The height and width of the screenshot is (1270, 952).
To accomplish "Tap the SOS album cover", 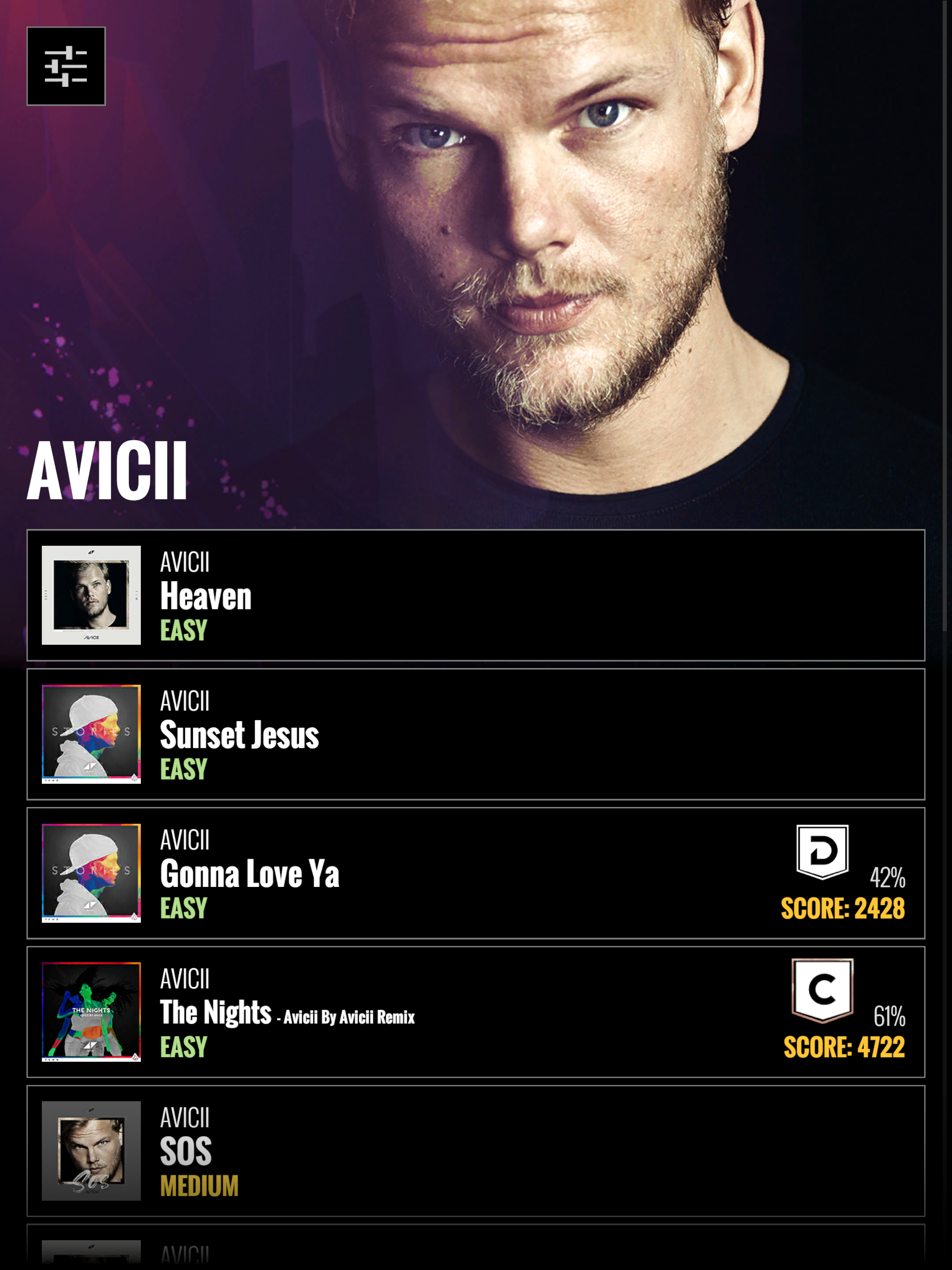I will (91, 1151).
